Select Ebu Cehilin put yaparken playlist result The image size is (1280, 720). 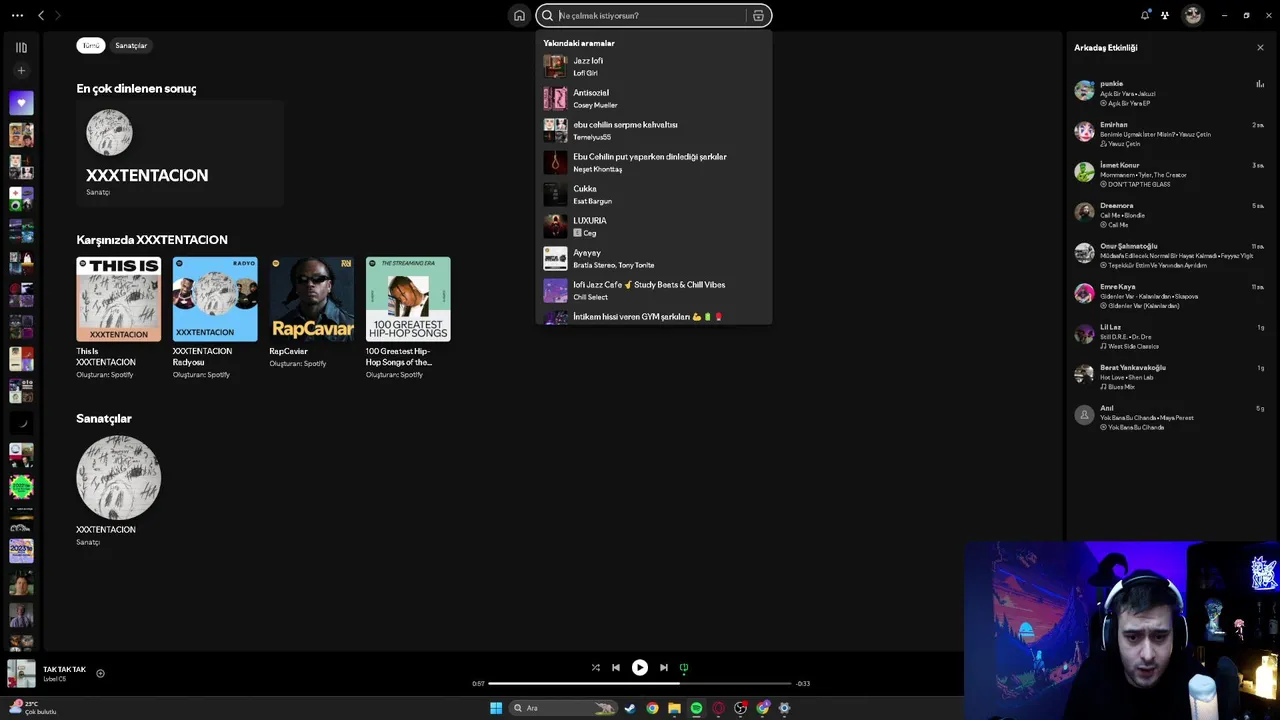tap(653, 162)
